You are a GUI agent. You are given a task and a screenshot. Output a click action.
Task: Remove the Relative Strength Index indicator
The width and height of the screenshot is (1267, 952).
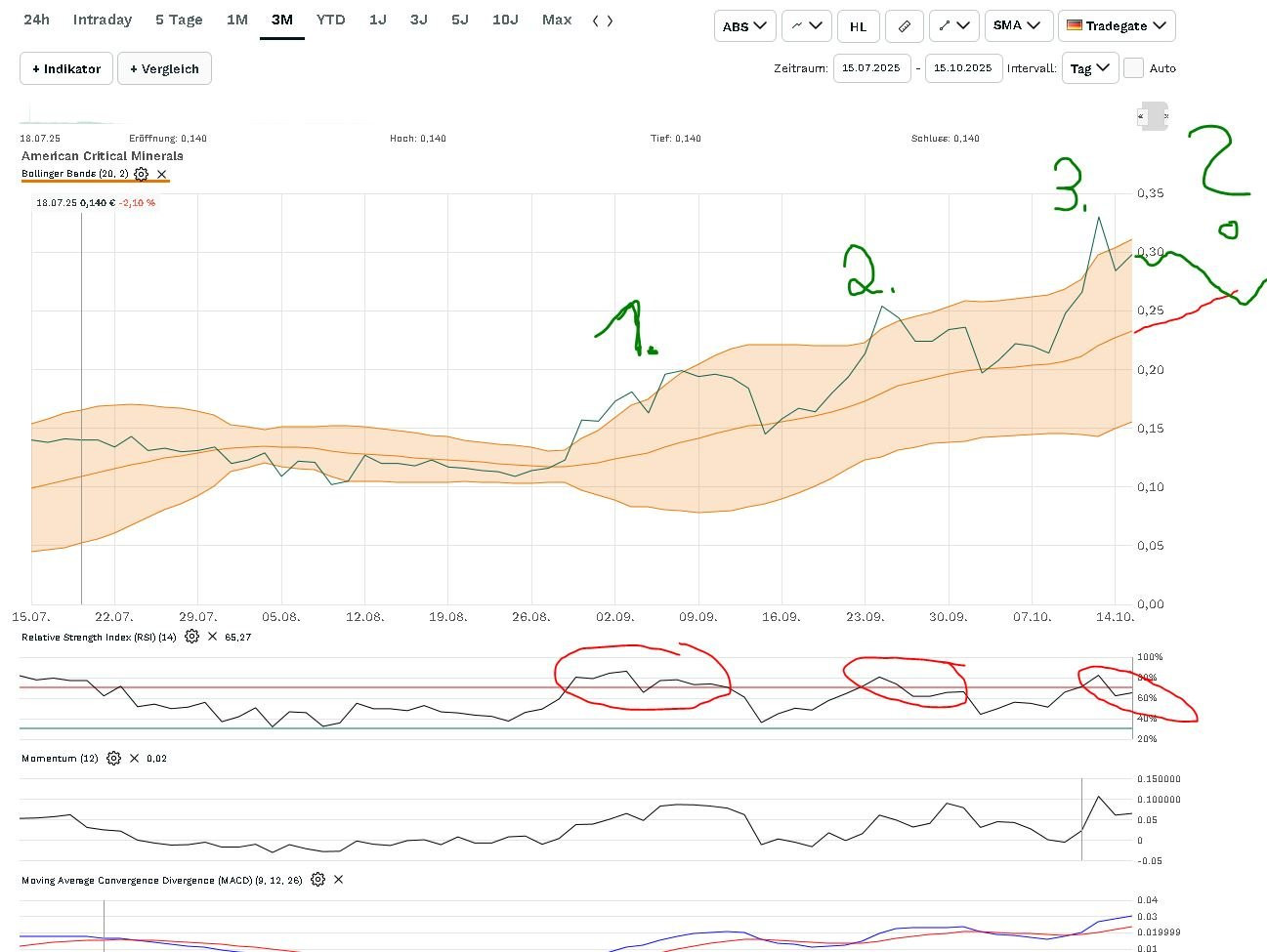tap(212, 637)
